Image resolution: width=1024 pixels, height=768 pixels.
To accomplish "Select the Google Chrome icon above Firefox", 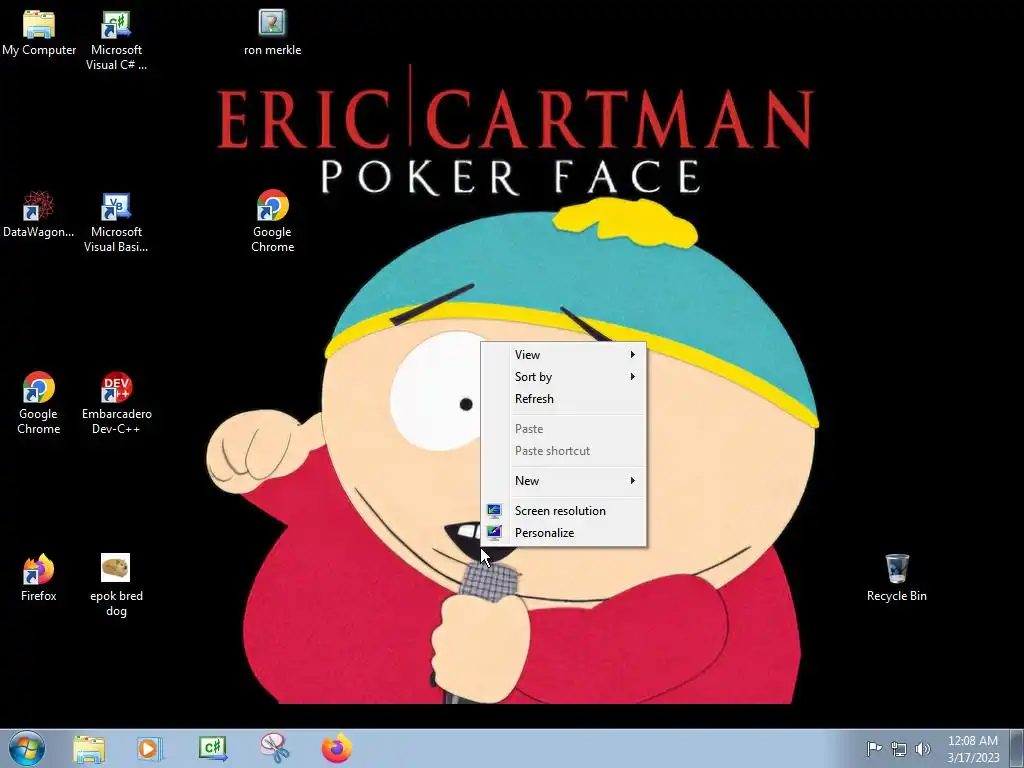I will click(x=39, y=403).
